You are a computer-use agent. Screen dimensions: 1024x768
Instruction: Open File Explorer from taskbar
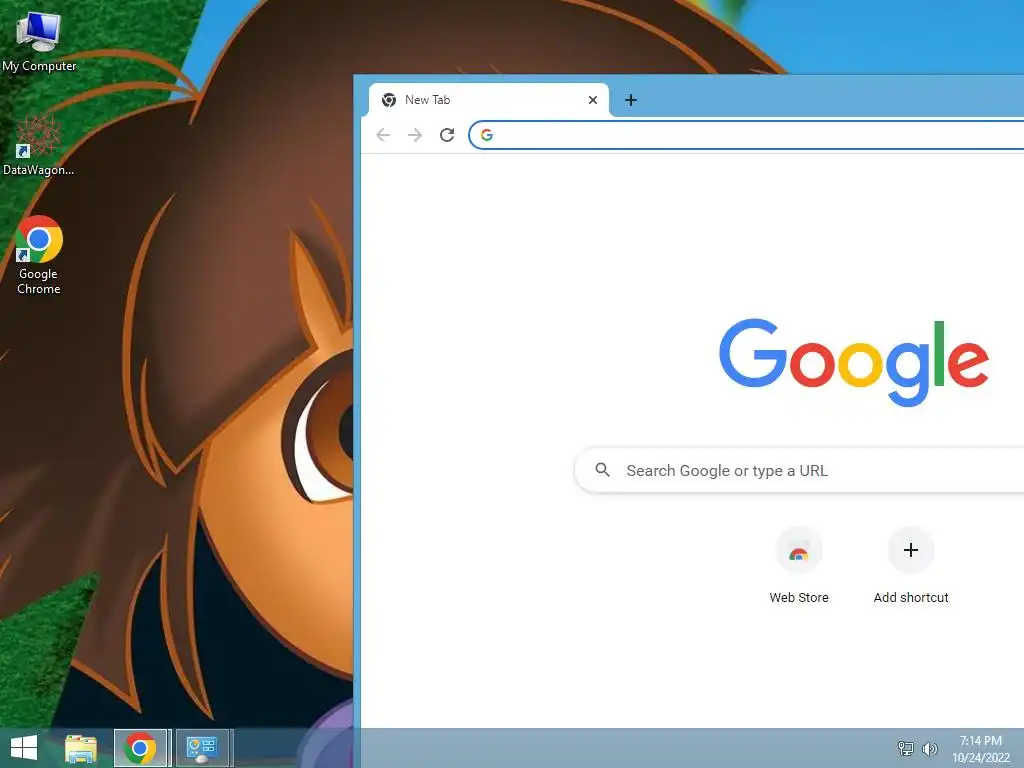tap(81, 748)
